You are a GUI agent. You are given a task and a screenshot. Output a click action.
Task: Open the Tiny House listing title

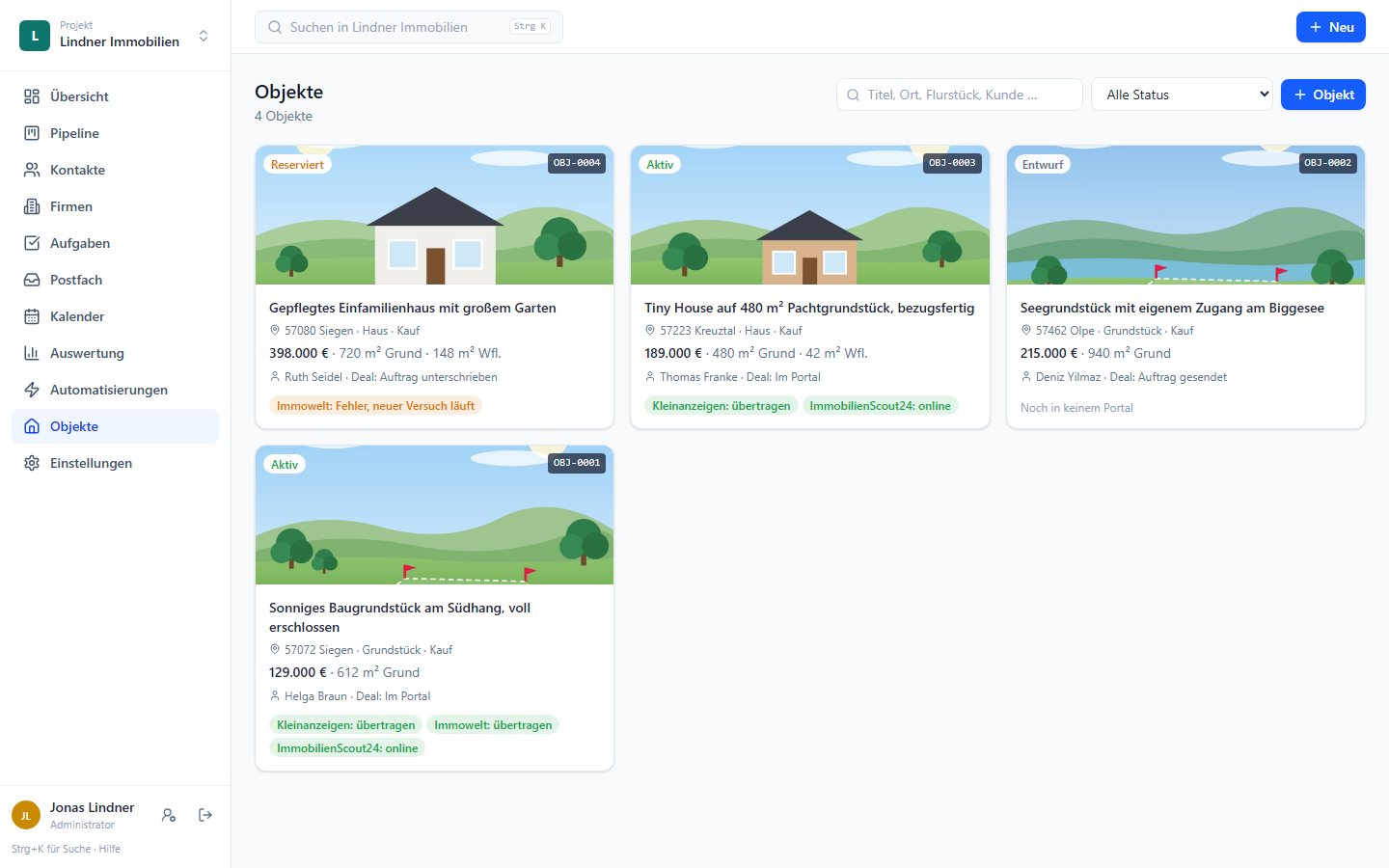pyautogui.click(x=809, y=308)
